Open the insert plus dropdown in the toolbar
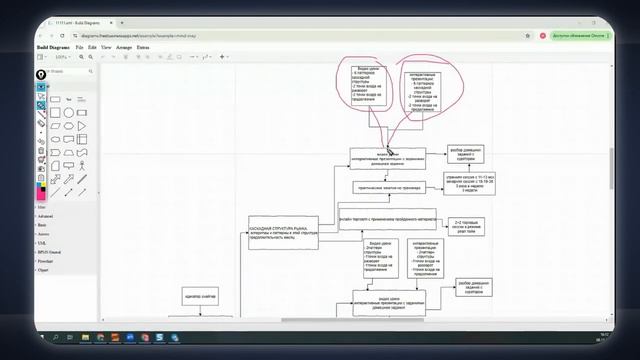This screenshot has height=360, width=640. tap(224, 57)
